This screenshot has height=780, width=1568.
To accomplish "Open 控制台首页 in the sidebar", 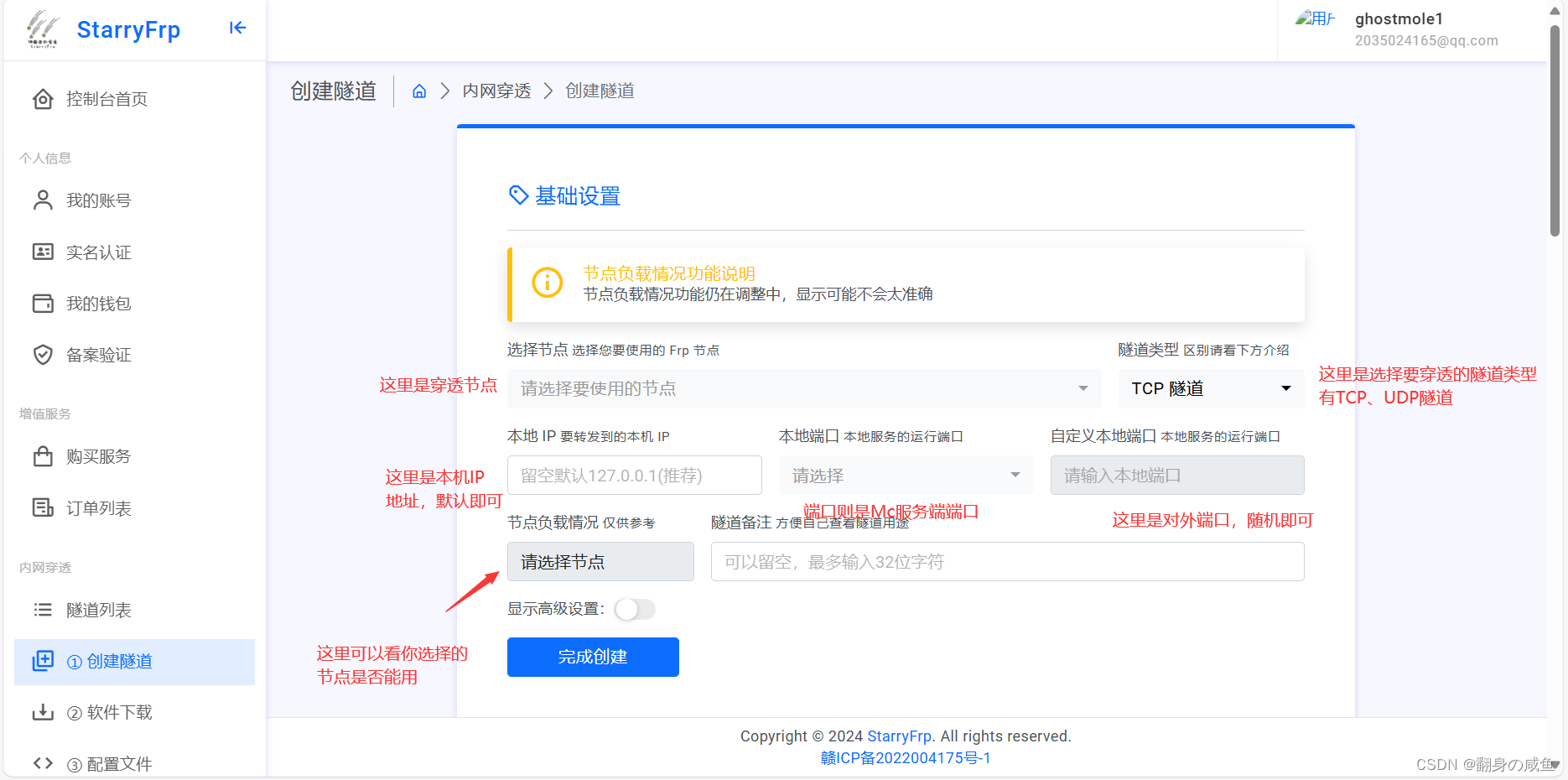I will click(x=134, y=99).
